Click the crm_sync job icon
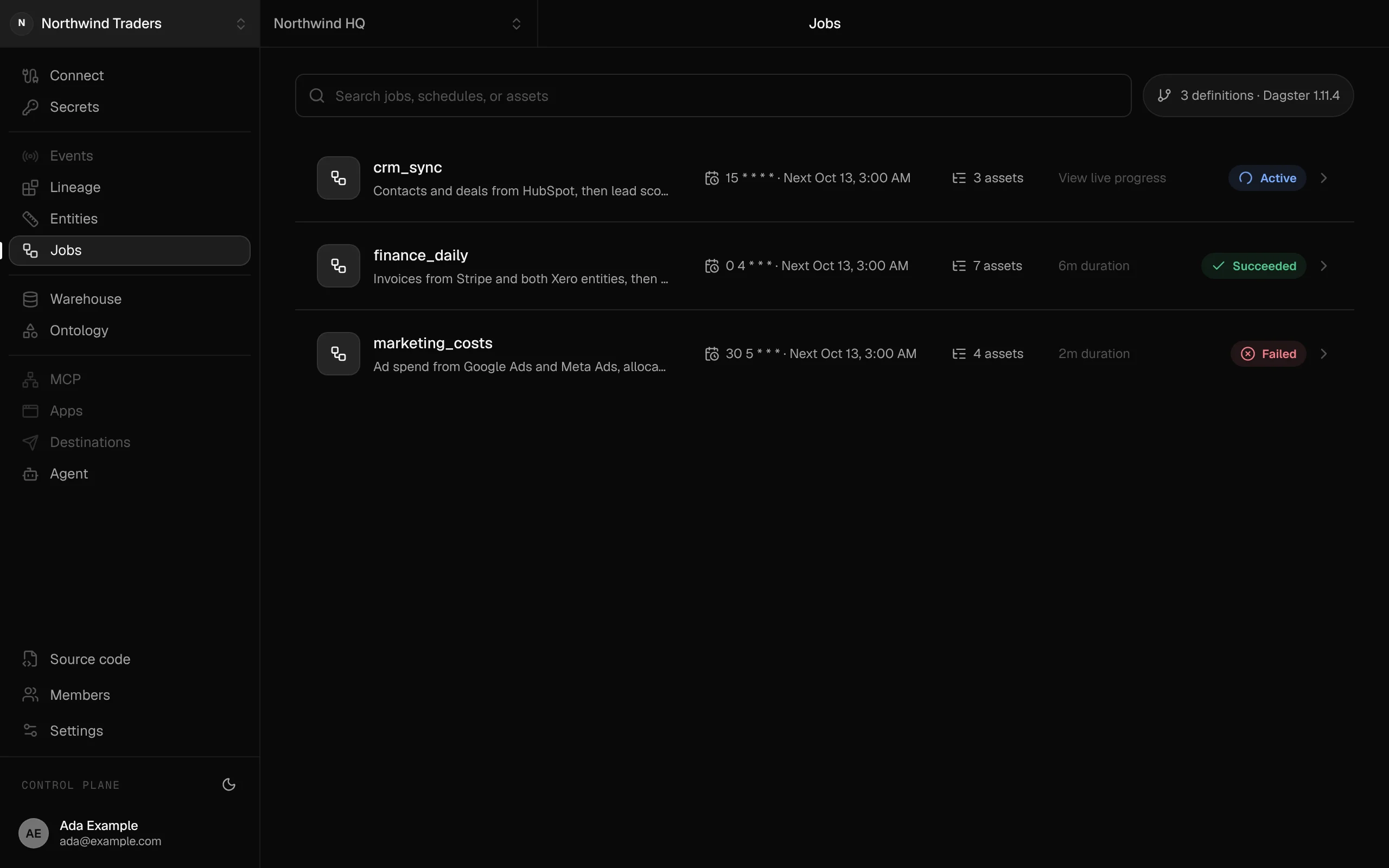 [x=339, y=178]
